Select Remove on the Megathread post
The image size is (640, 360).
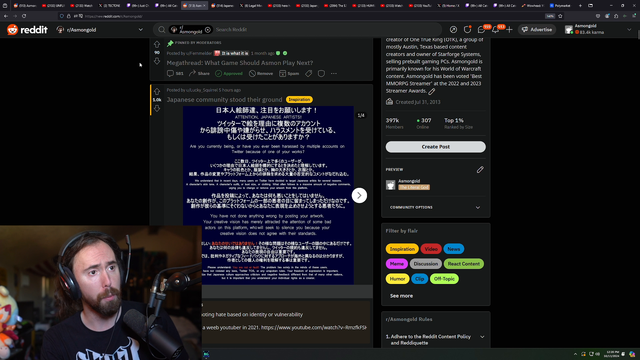pos(261,73)
